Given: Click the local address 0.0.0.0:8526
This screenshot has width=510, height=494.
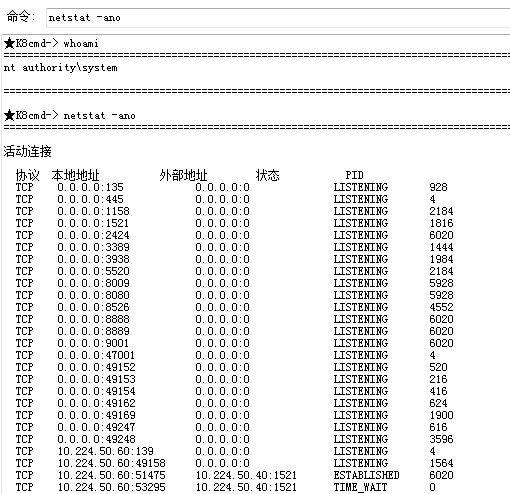Looking at the screenshot, I should (93, 307).
